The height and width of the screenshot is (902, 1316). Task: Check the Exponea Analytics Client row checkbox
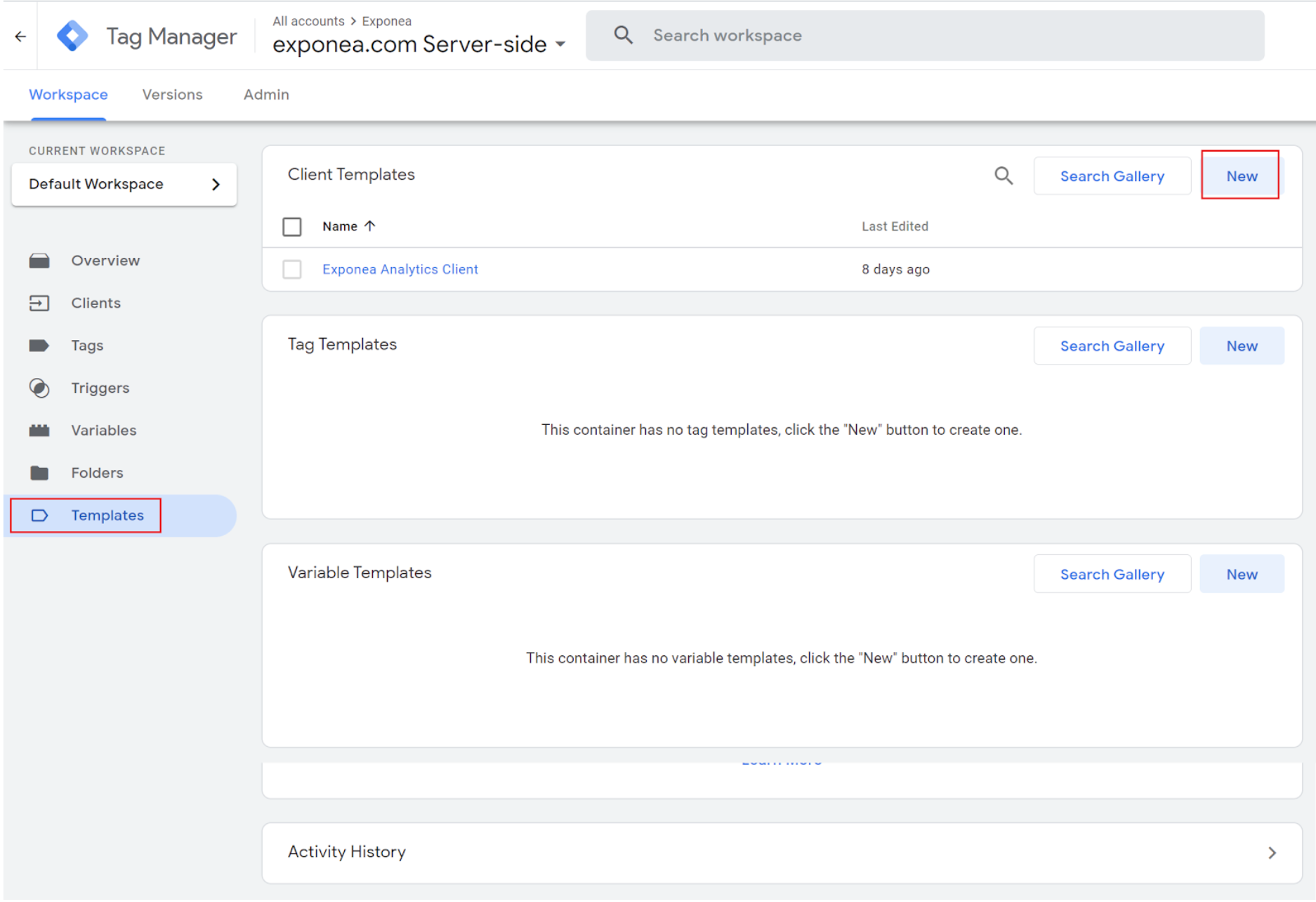tap(292, 270)
